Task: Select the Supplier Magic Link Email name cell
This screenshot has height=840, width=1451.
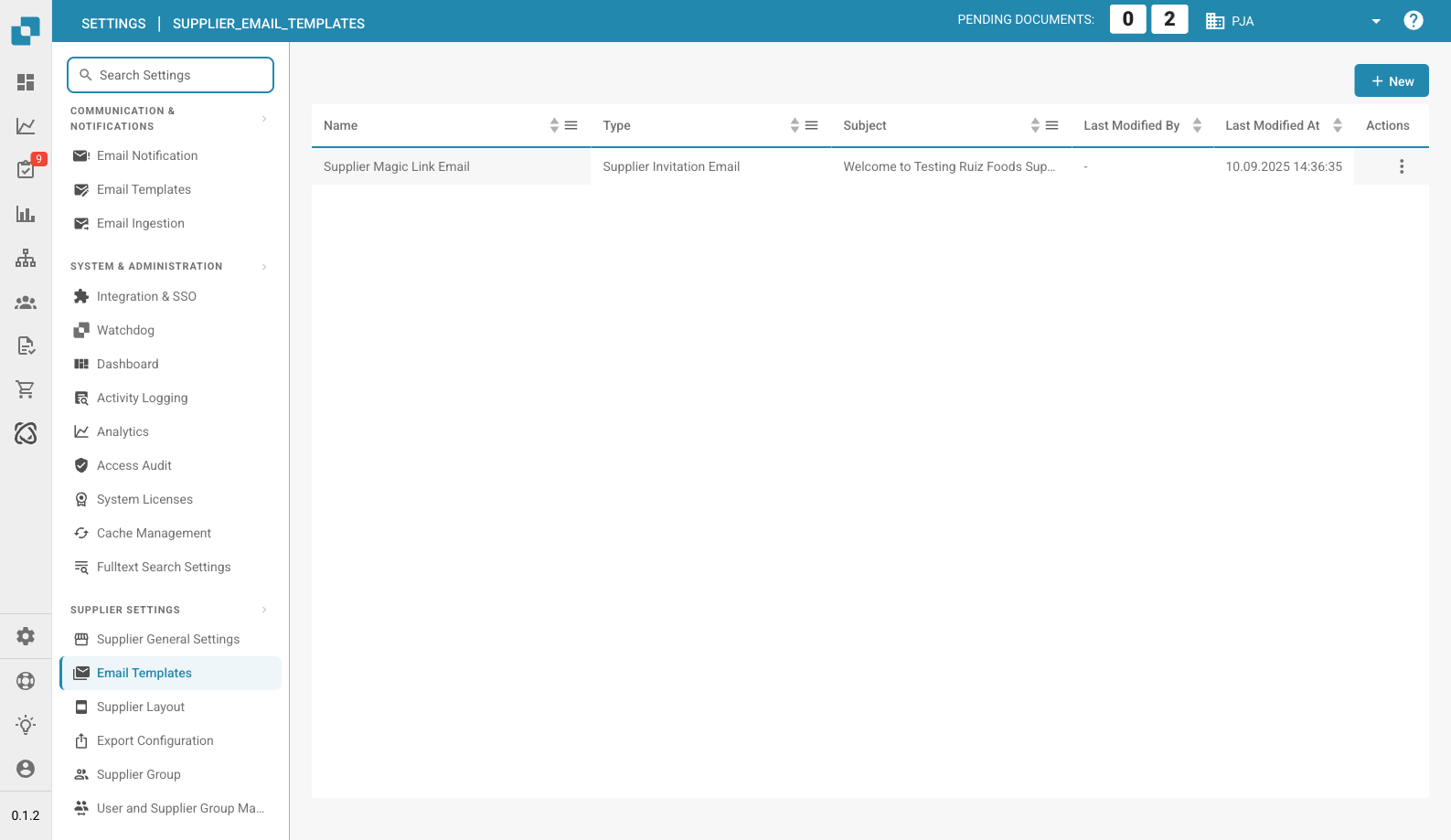Action: [x=451, y=166]
